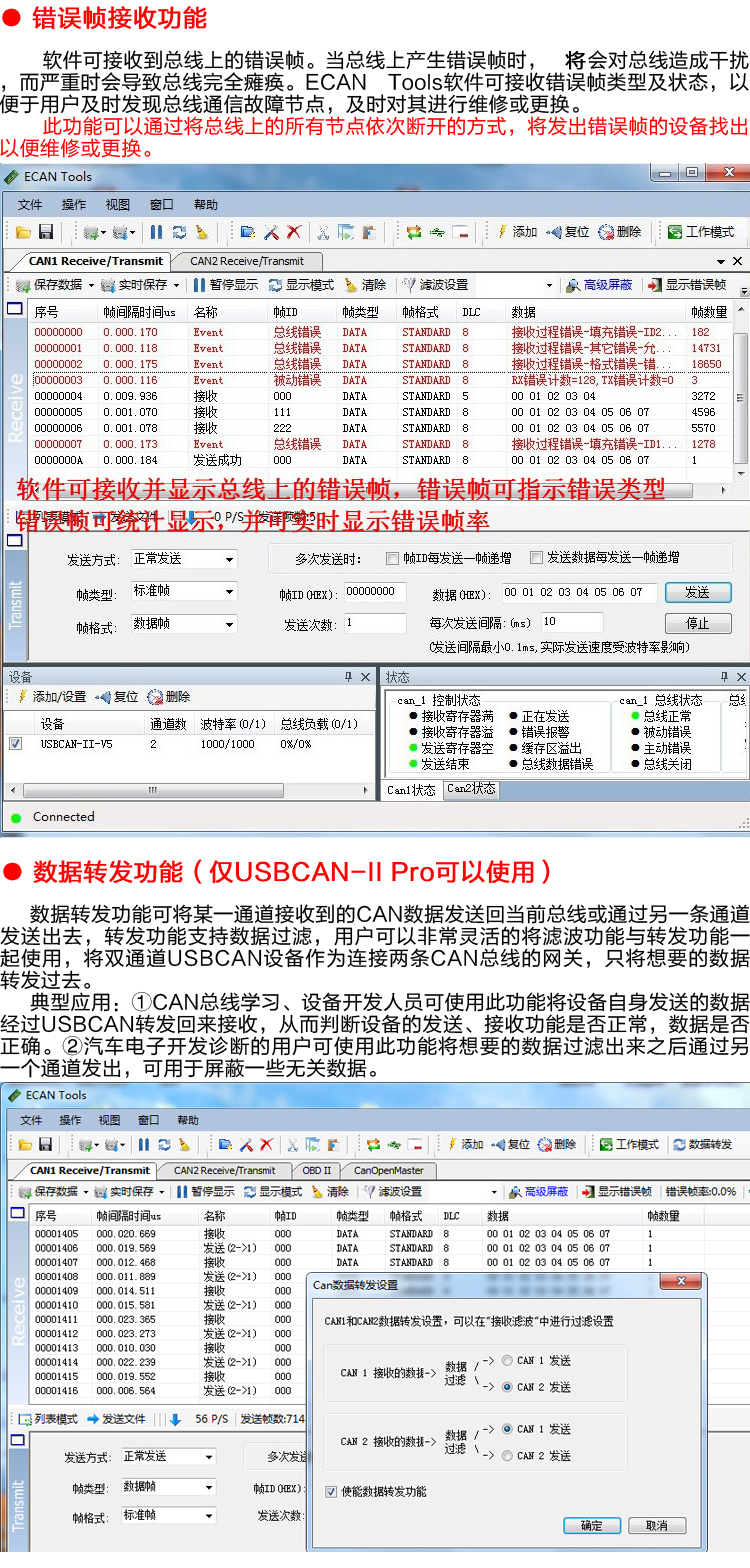Open 帧类型 dropdown showing 标准帧 in upper window
The width and height of the screenshot is (750, 1568).
[x=184, y=591]
